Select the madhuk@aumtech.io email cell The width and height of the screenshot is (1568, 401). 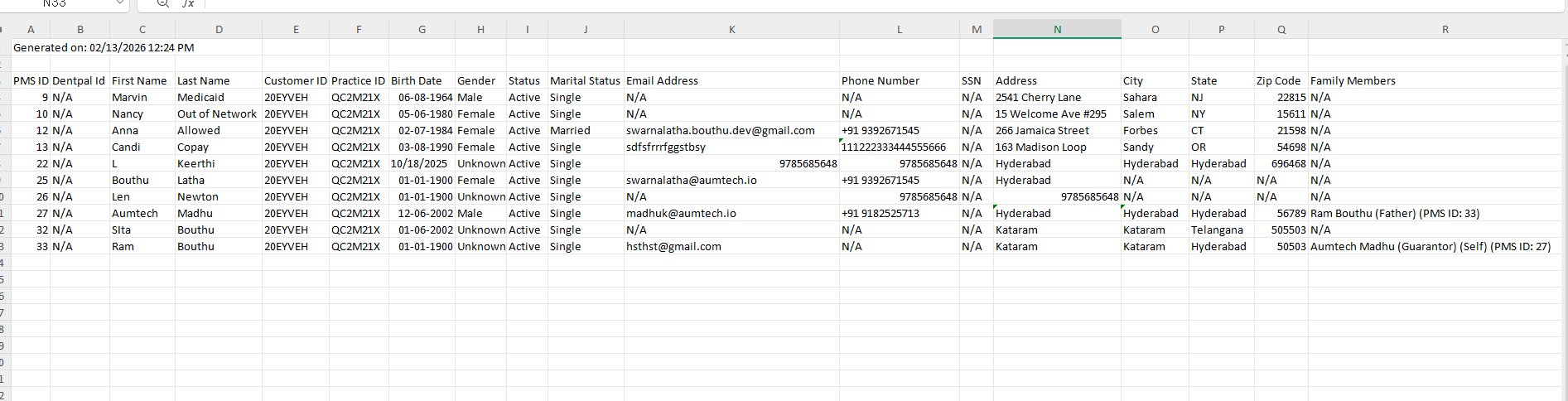point(681,214)
